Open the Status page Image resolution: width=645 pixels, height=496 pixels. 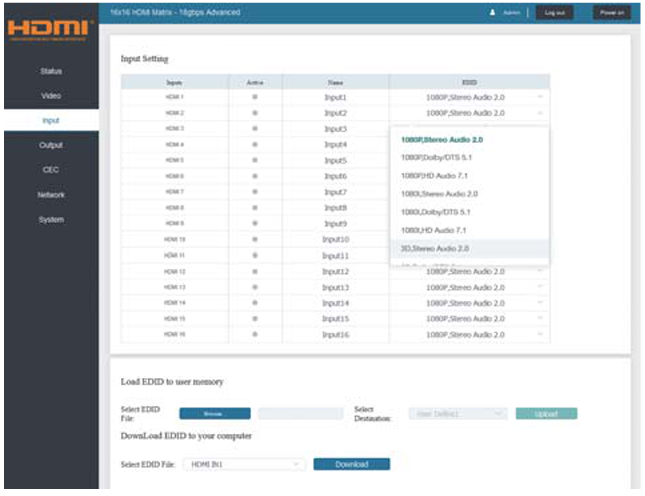(x=51, y=71)
